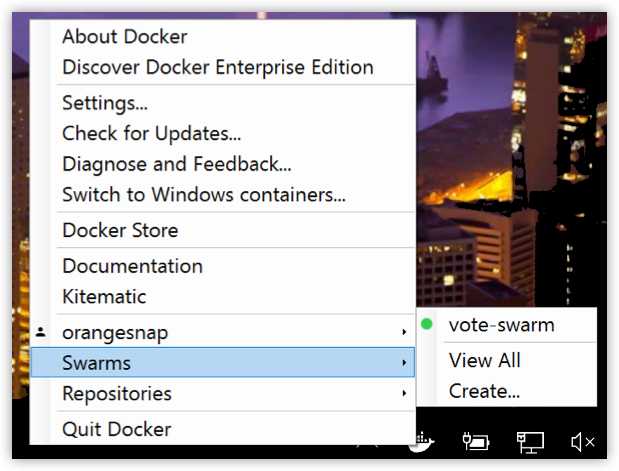The width and height of the screenshot is (619, 471).
Task: Choose View All in Swarms submenu
Action: click(x=485, y=360)
